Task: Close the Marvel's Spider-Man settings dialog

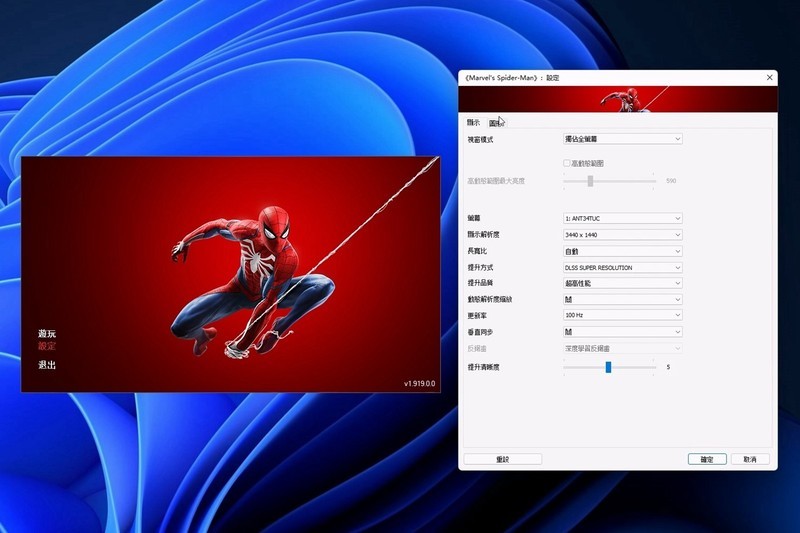Action: pos(769,78)
